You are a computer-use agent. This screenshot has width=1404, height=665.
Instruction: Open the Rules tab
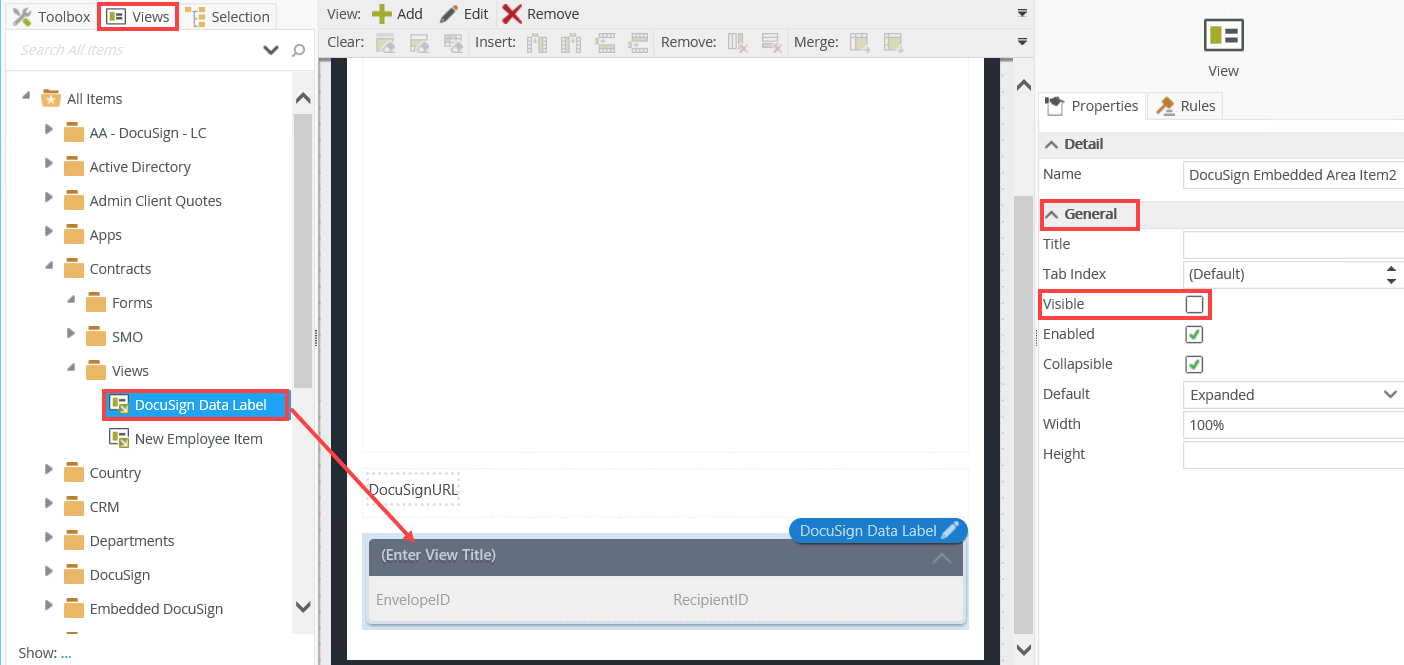[x=1186, y=106]
